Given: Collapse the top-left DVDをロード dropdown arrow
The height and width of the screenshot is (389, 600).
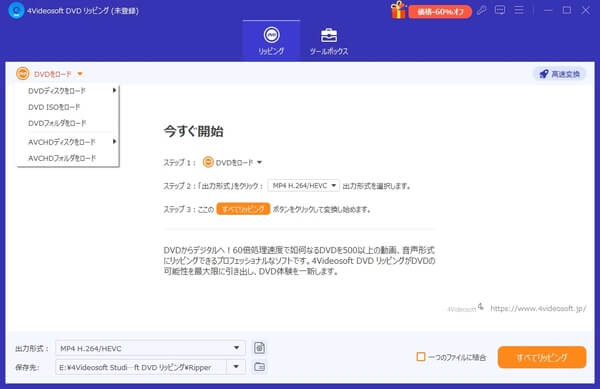Looking at the screenshot, I should (80, 74).
